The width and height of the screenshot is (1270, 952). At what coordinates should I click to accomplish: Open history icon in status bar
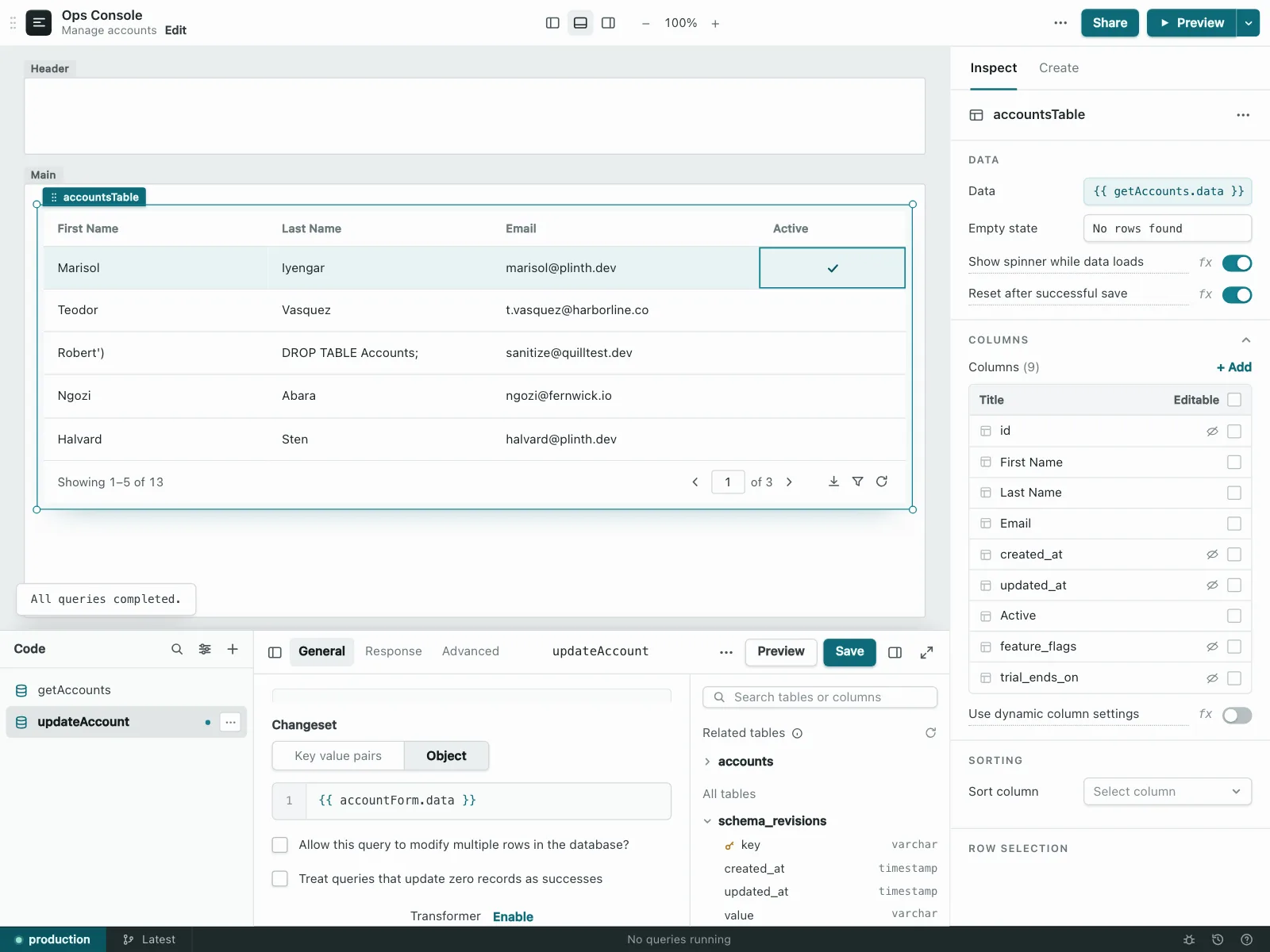click(1218, 939)
